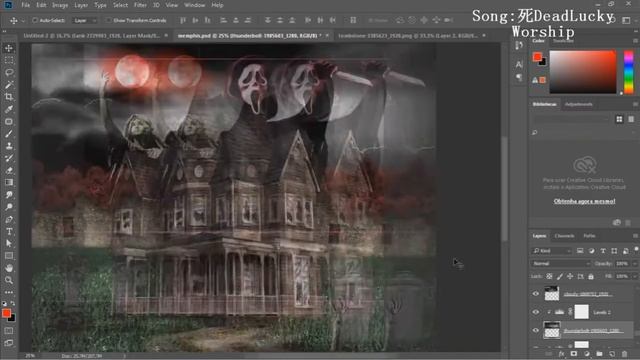Image resolution: width=640 pixels, height=360 pixels.
Task: Delete the selected layer with trash
Action: (x=624, y=354)
